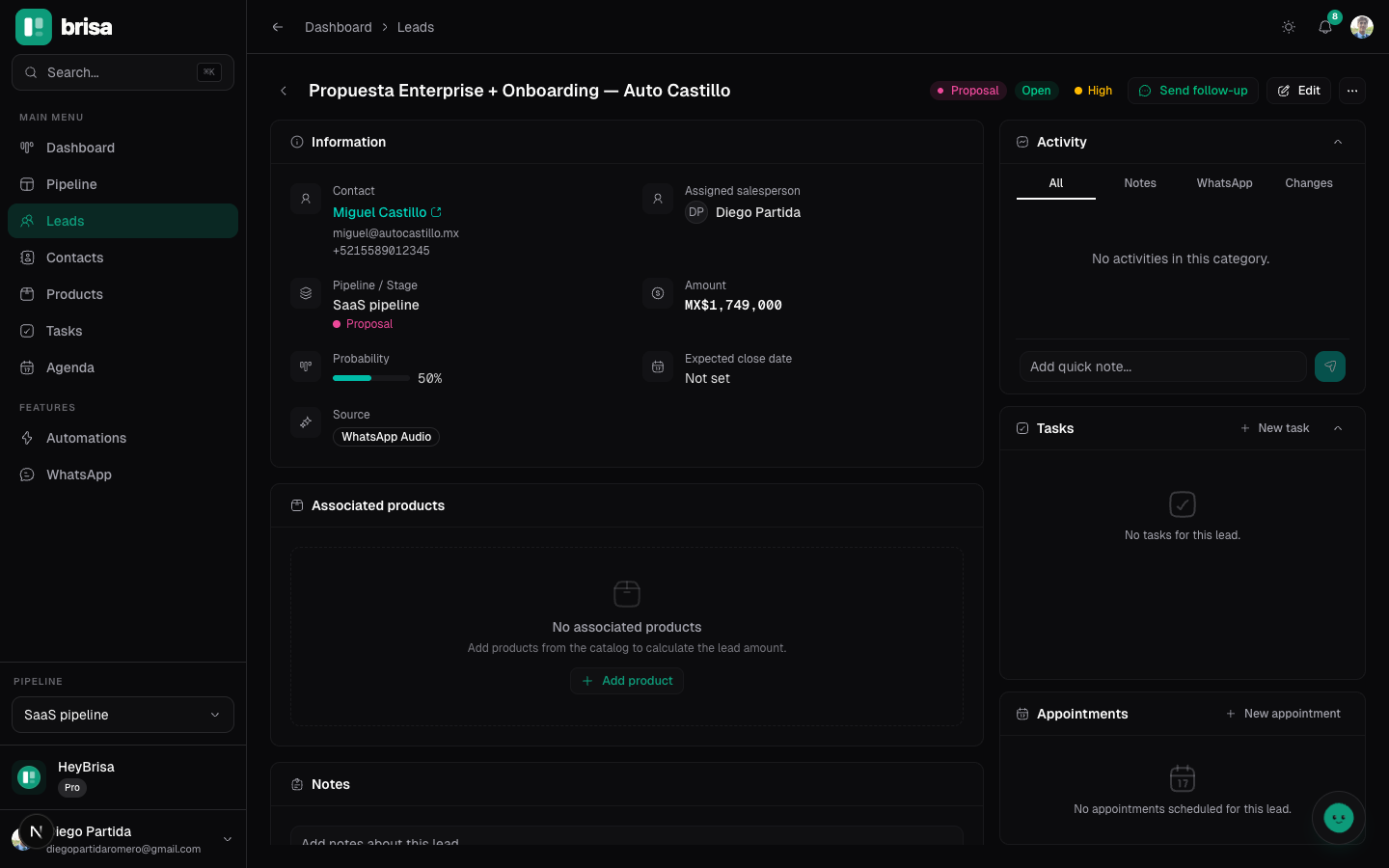The width and height of the screenshot is (1389, 868).
Task: Click the Source sparkle icon
Action: (306, 422)
